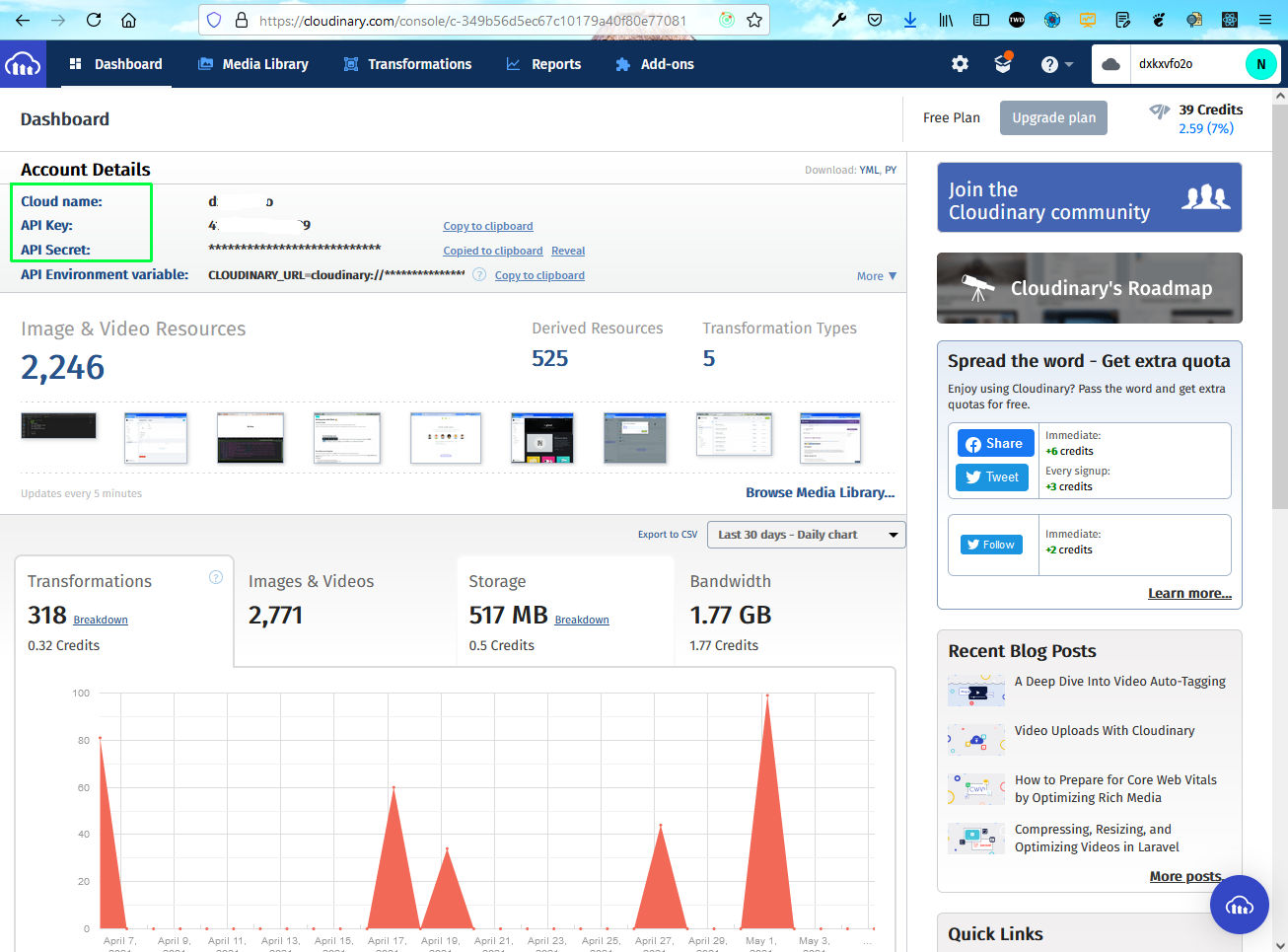Open the Dashboard tab
1288x952 pixels.
(115, 64)
